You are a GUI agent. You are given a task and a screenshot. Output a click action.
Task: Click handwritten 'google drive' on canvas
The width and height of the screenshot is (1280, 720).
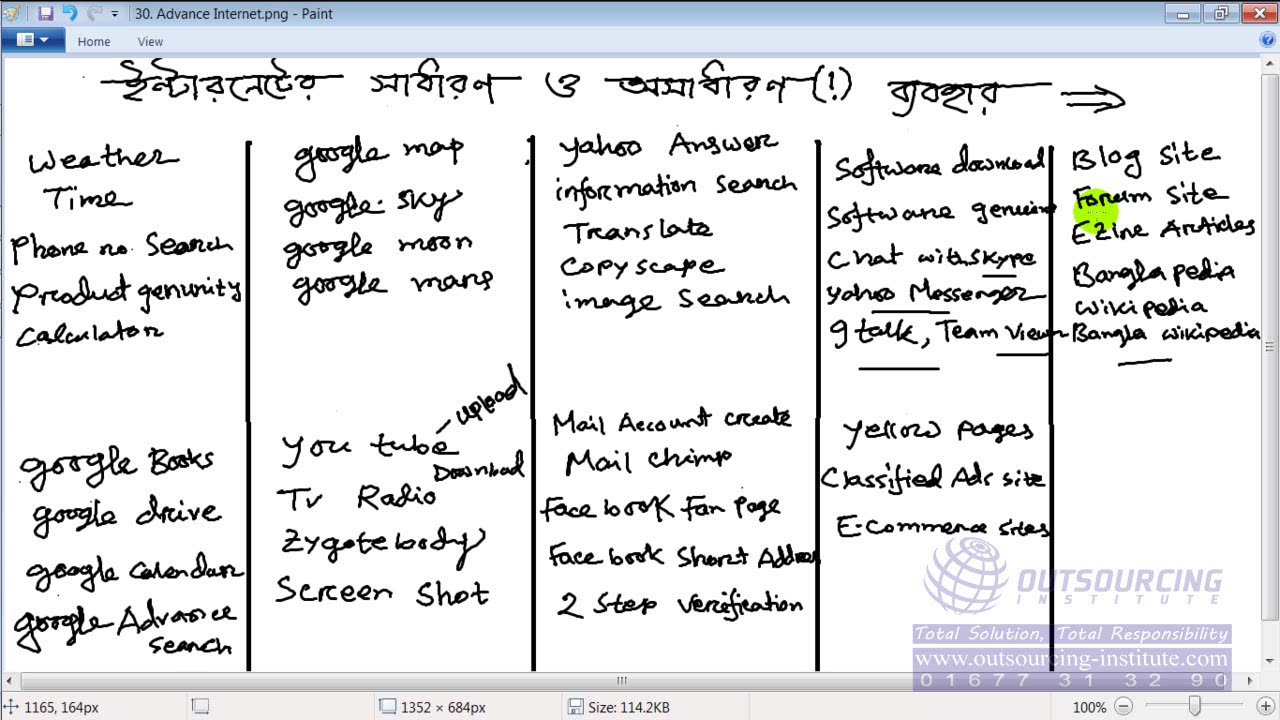(x=127, y=514)
